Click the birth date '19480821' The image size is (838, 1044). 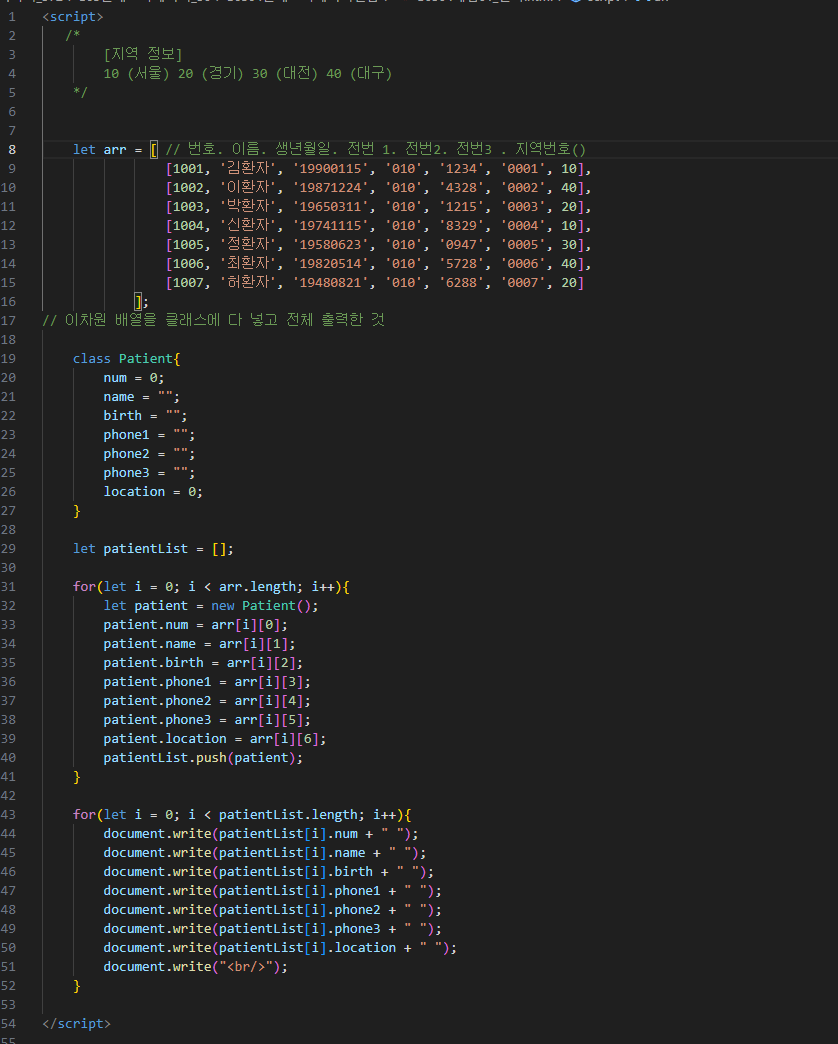(x=330, y=283)
